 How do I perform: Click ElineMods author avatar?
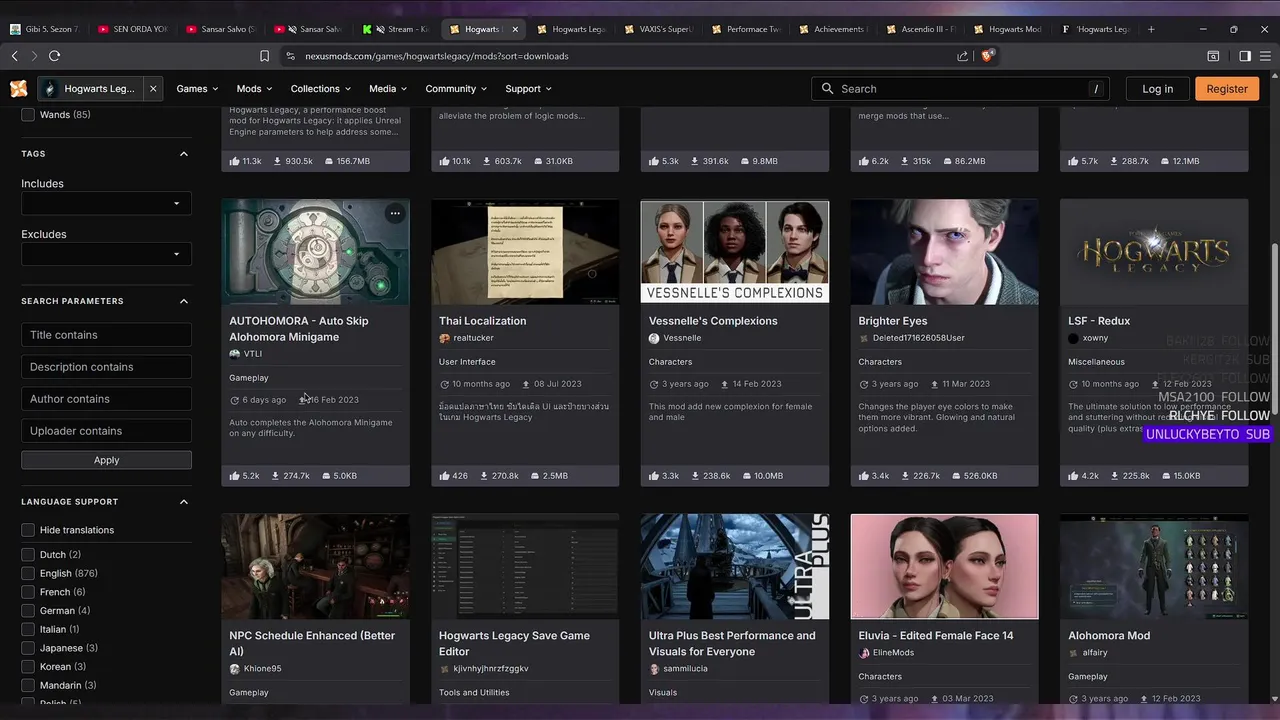(x=864, y=653)
